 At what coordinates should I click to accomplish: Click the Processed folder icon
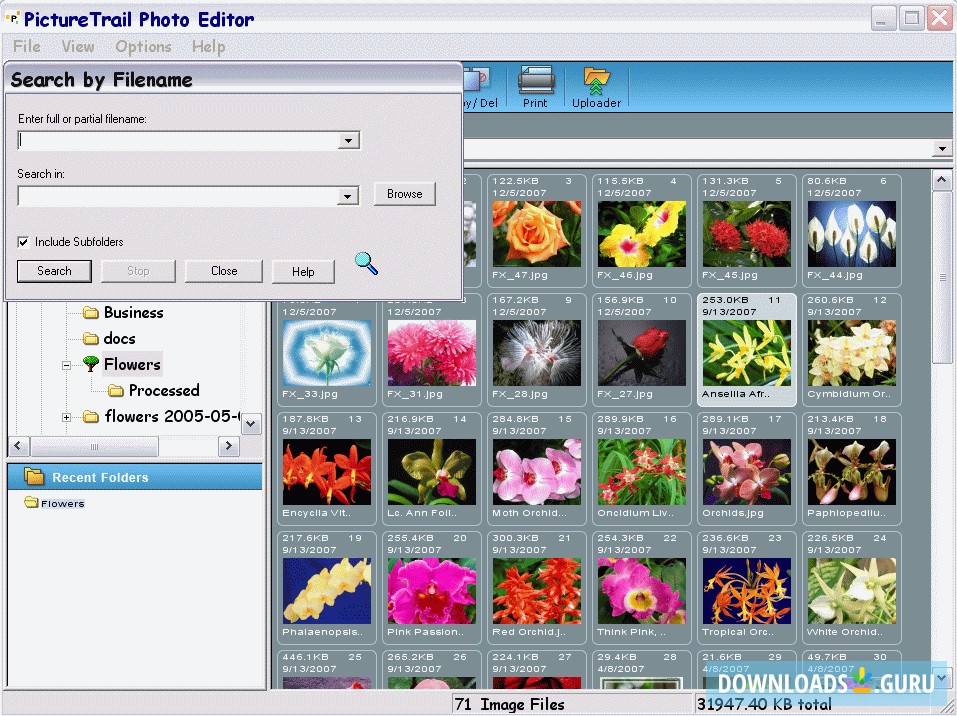point(115,390)
